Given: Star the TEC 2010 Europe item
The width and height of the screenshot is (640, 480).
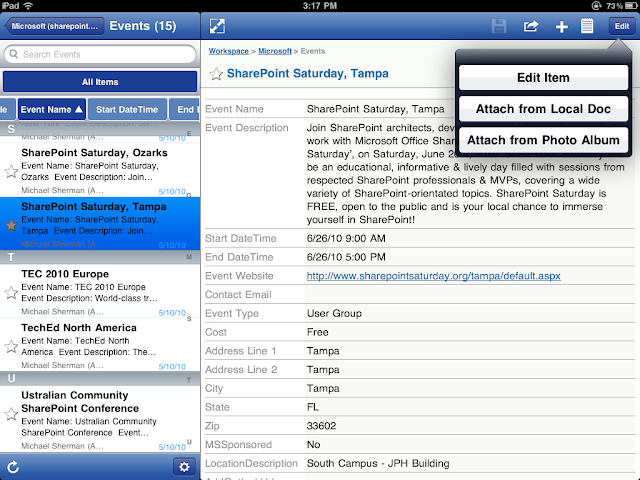Looking at the screenshot, I should tap(11, 292).
